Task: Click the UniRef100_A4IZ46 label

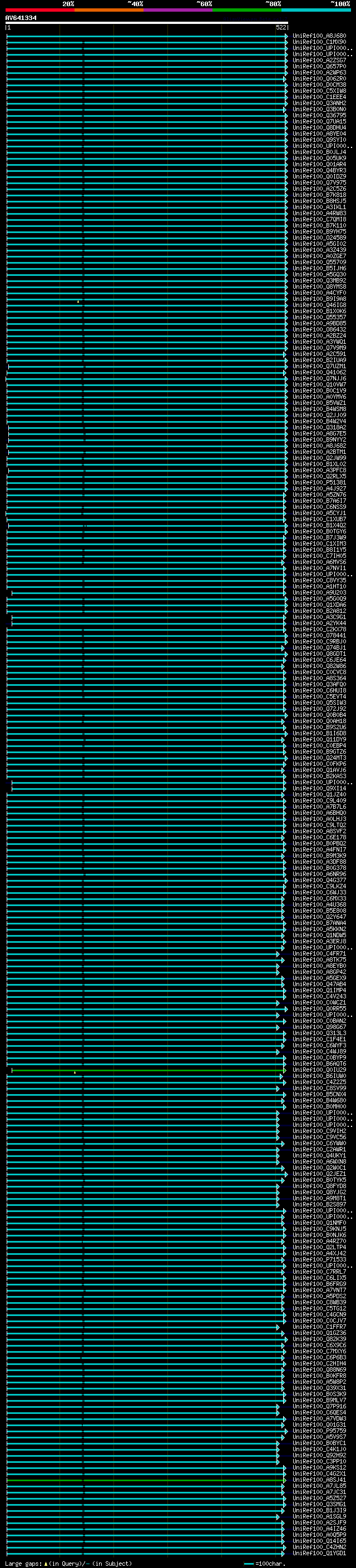Action: [x=319, y=1529]
